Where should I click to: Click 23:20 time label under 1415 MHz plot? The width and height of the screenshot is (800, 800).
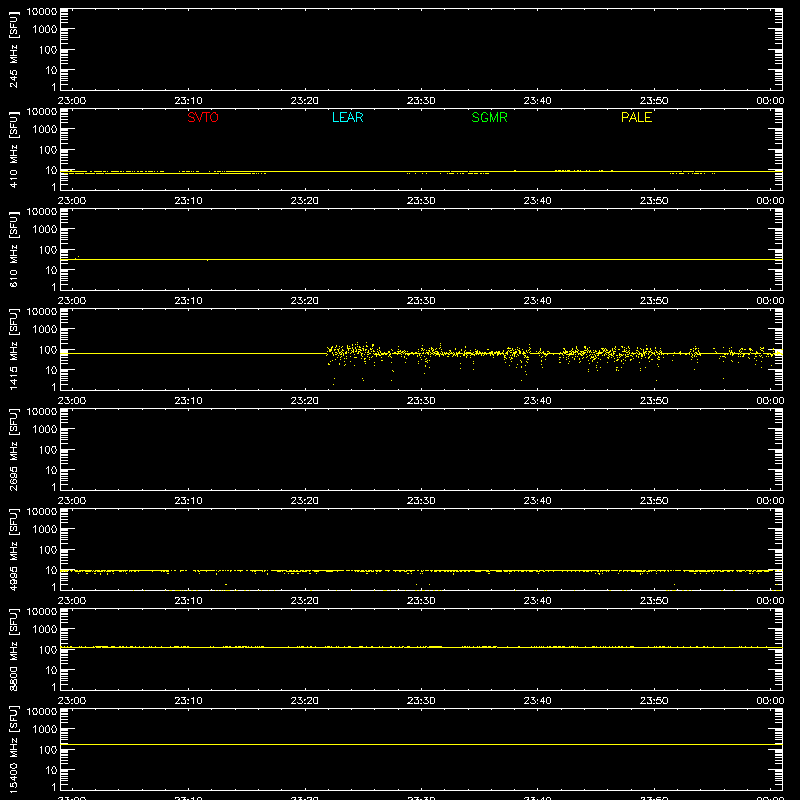point(305,401)
